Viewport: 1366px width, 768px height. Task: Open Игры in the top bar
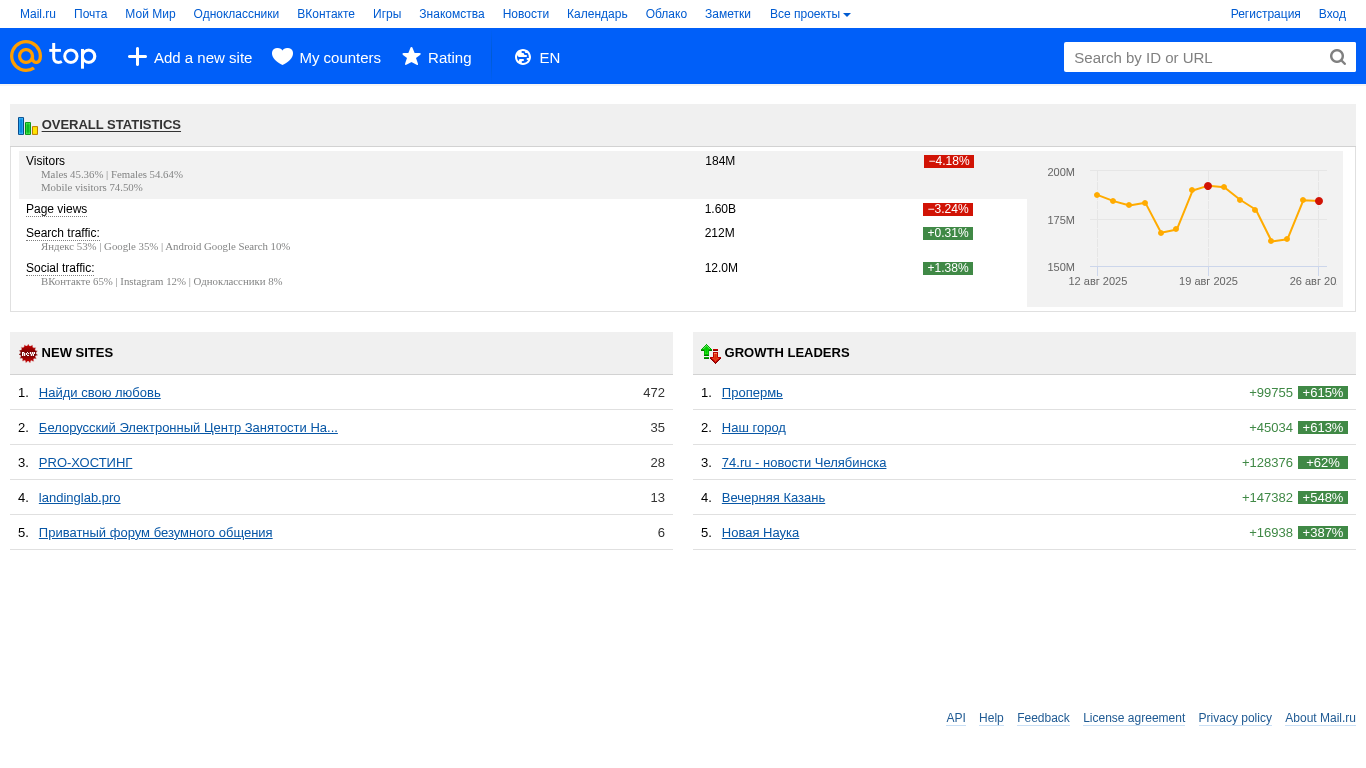387,14
